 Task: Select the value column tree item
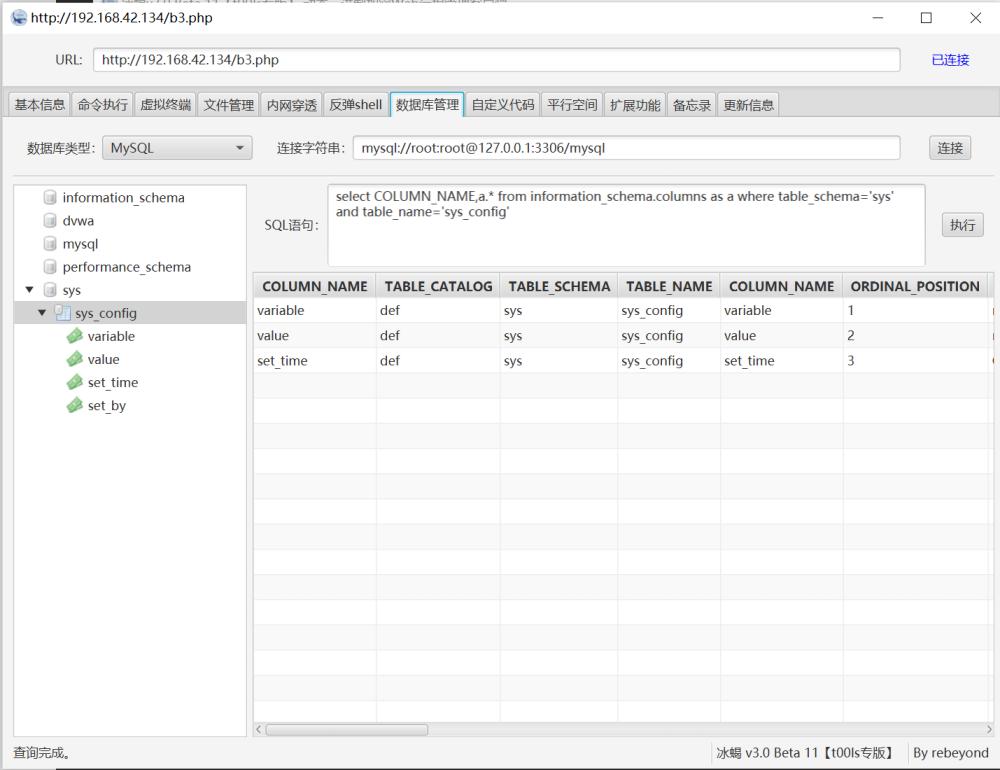(x=103, y=359)
